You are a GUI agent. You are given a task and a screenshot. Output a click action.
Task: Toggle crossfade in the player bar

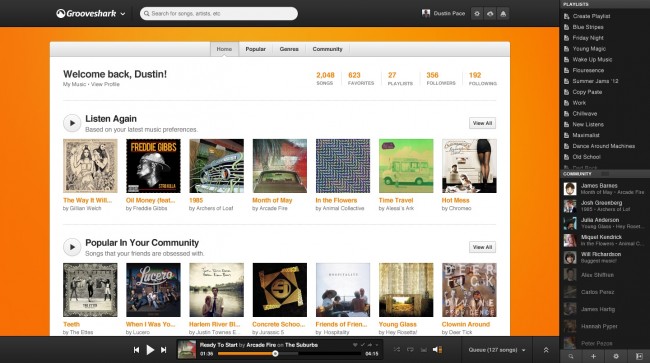(x=423, y=350)
